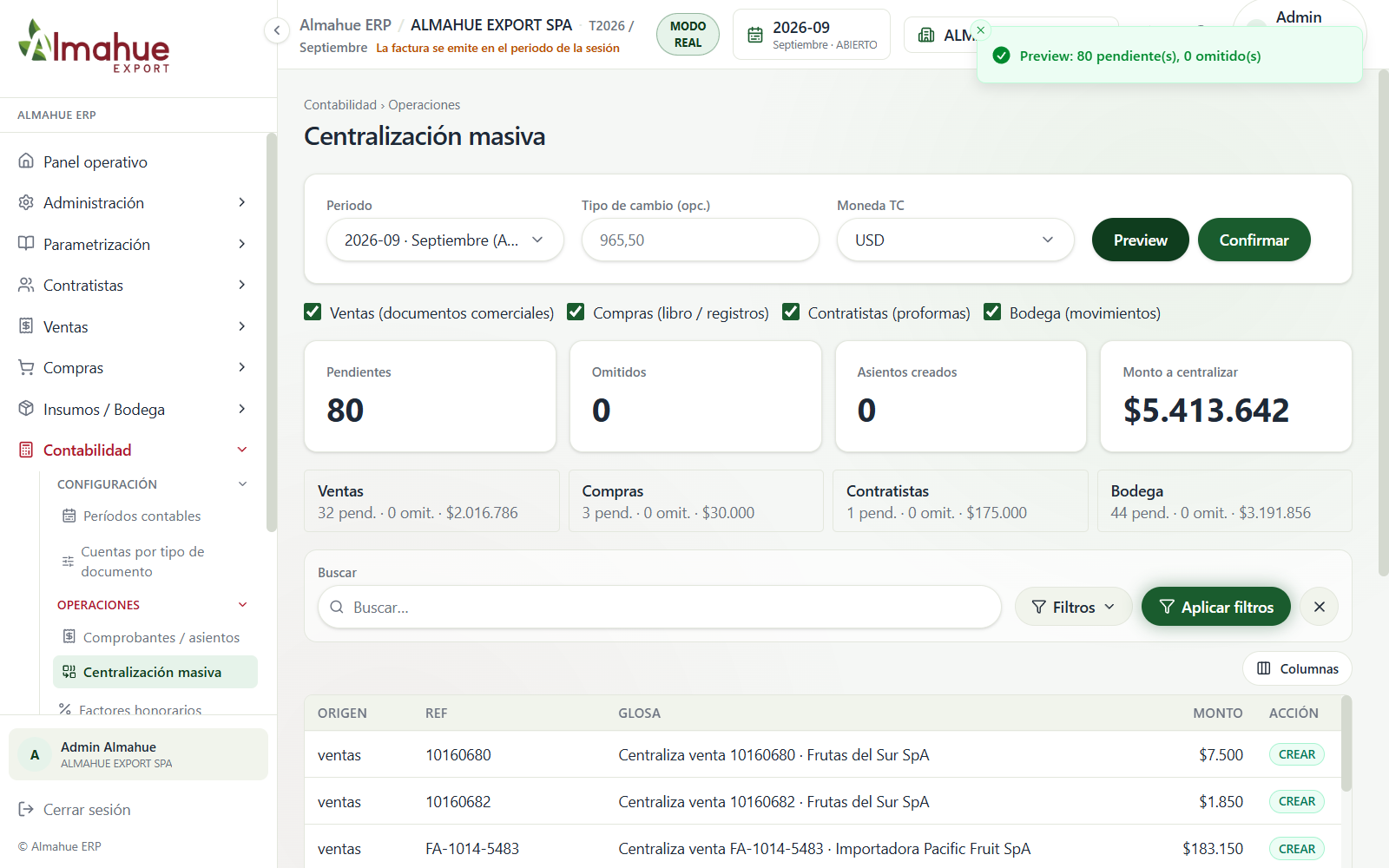This screenshot has width=1389, height=868.
Task: Uncheck Compras (libro / registros) checkbox
Action: pos(576,312)
